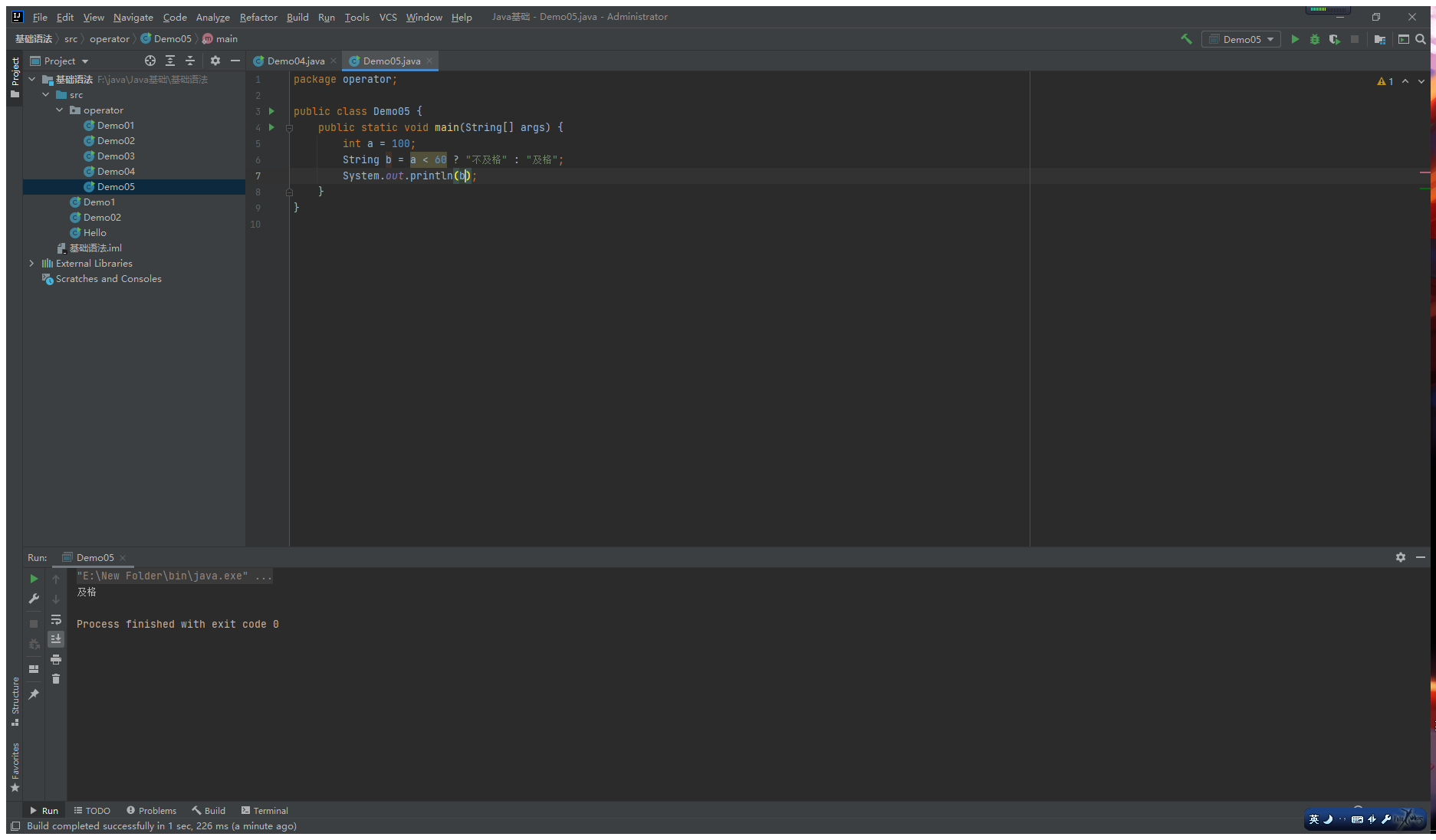Hide the Run tool window minus icon
This screenshot has width=1436, height=840.
1421,557
